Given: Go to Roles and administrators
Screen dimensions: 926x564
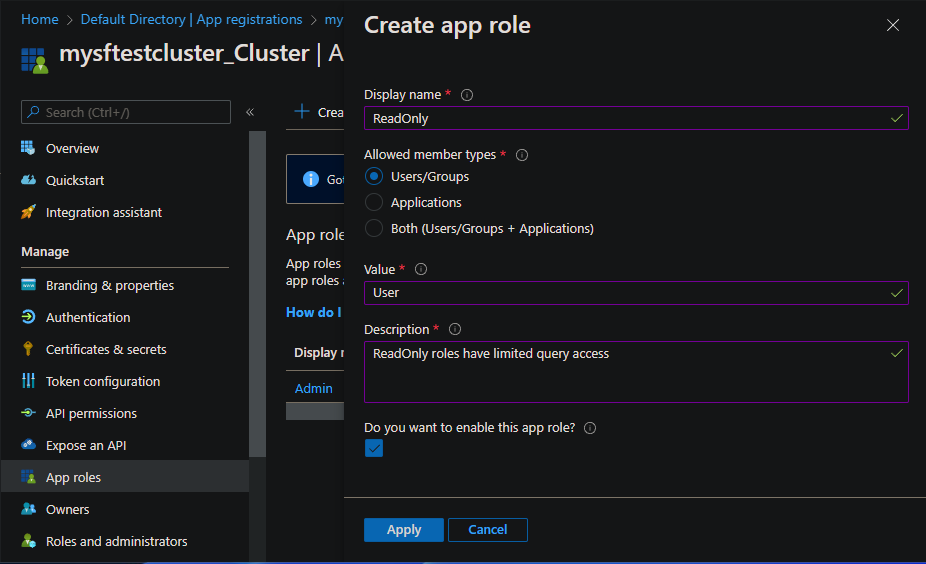Looking at the screenshot, I should point(116,541).
